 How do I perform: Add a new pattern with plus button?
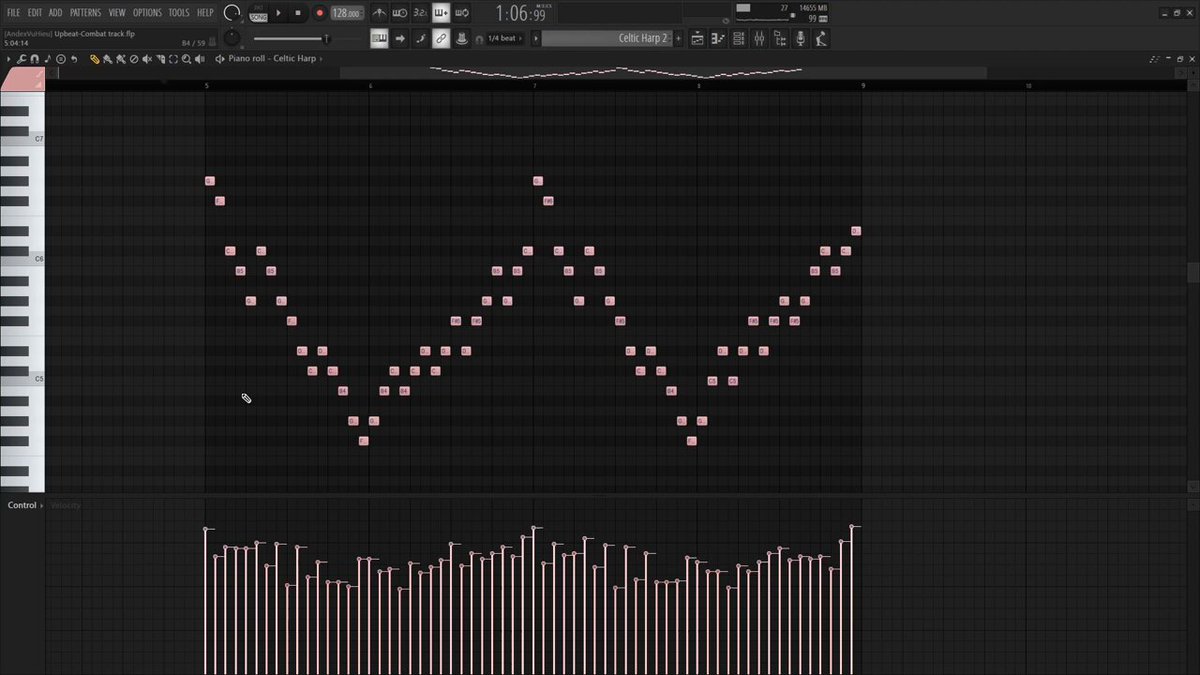coord(679,39)
